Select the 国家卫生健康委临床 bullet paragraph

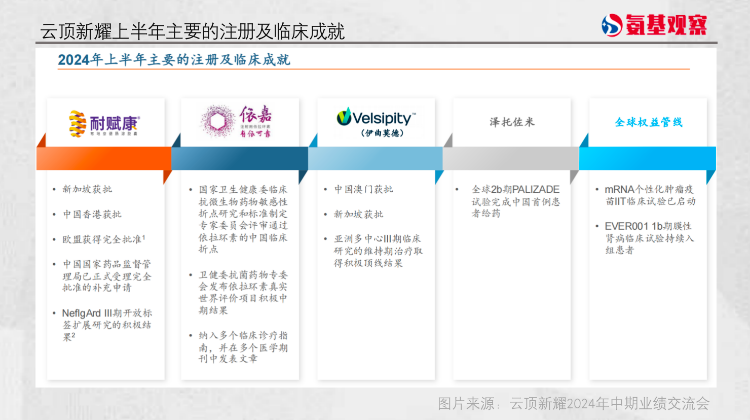tap(243, 219)
